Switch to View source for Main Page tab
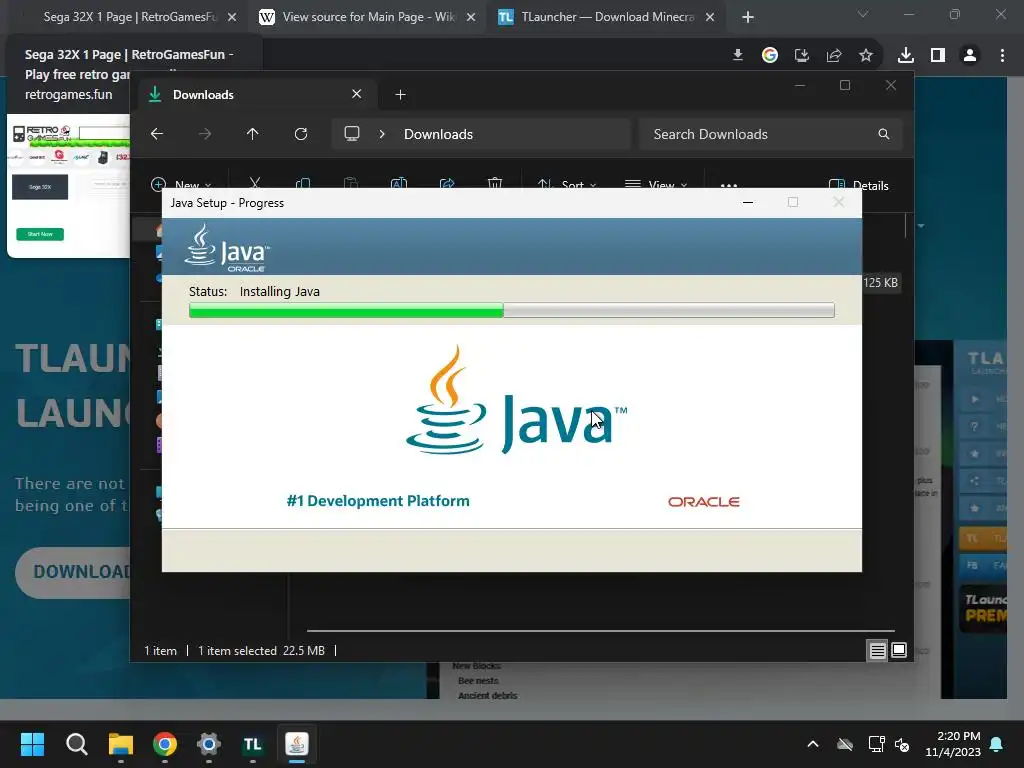1024x768 pixels. [368, 17]
